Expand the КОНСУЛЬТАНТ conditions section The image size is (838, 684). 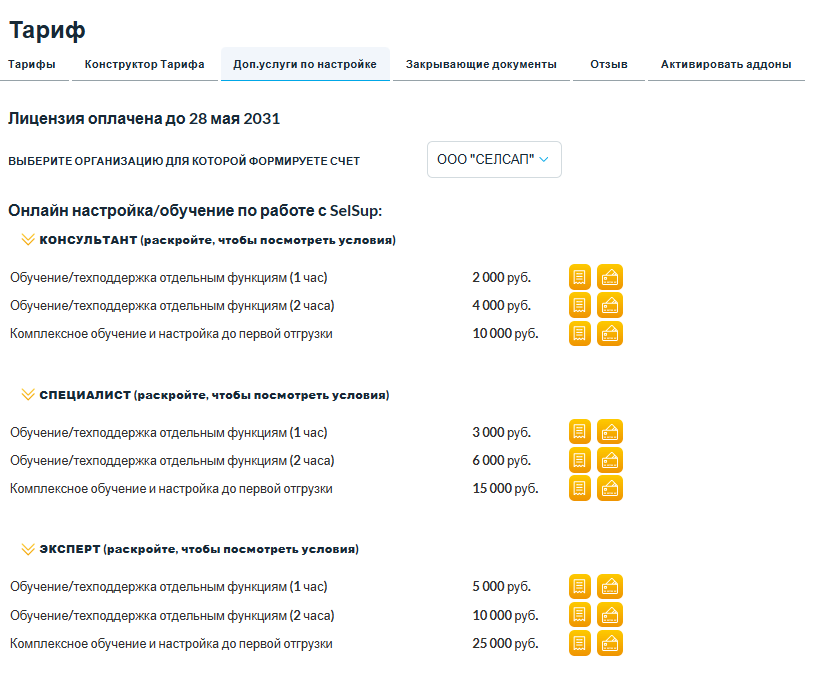216,240
